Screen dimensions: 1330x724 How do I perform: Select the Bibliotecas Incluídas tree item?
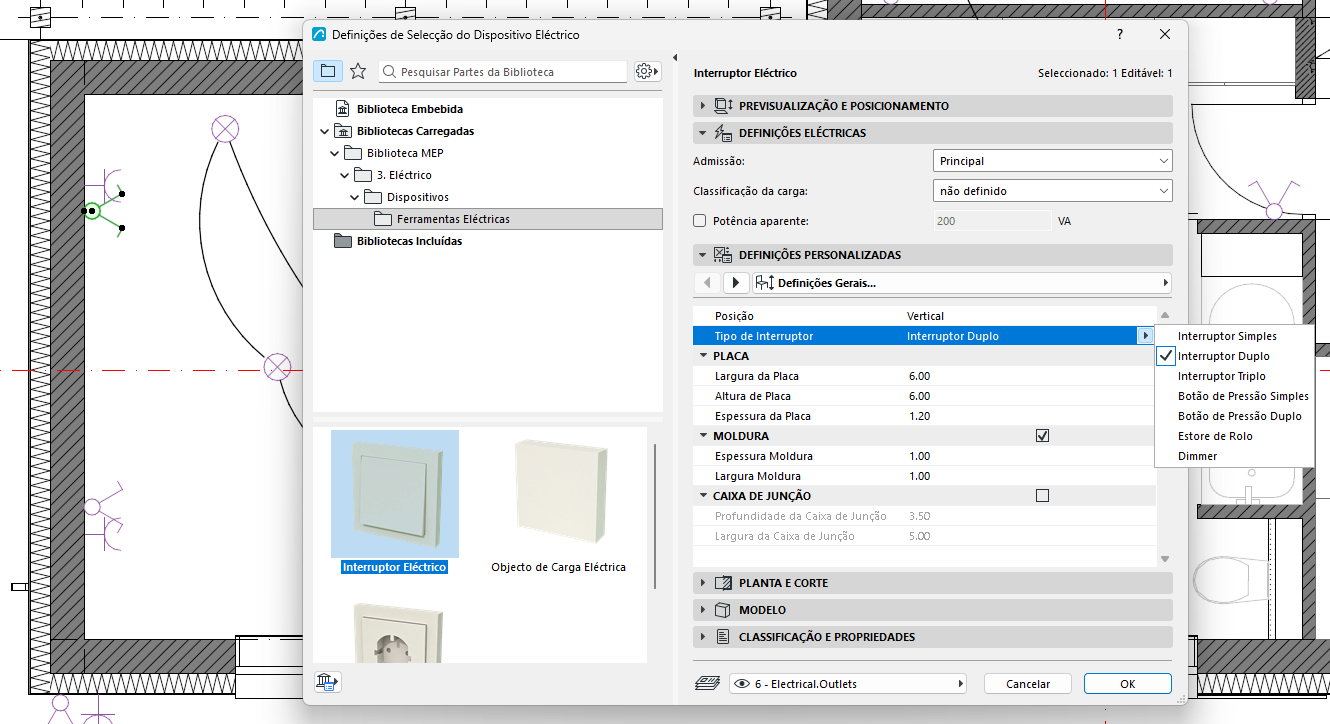tap(409, 241)
